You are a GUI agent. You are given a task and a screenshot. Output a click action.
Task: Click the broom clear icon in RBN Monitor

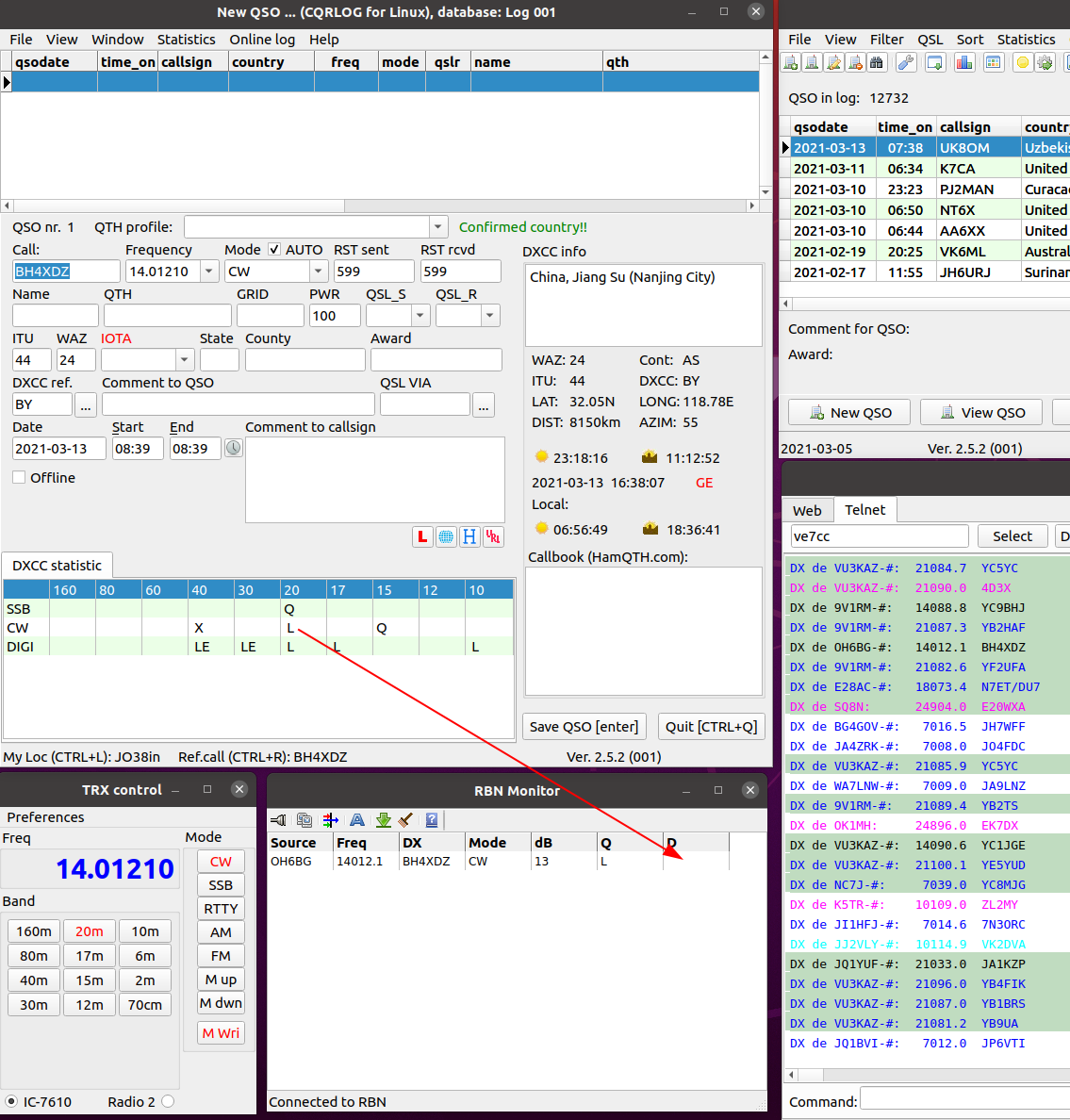(405, 820)
